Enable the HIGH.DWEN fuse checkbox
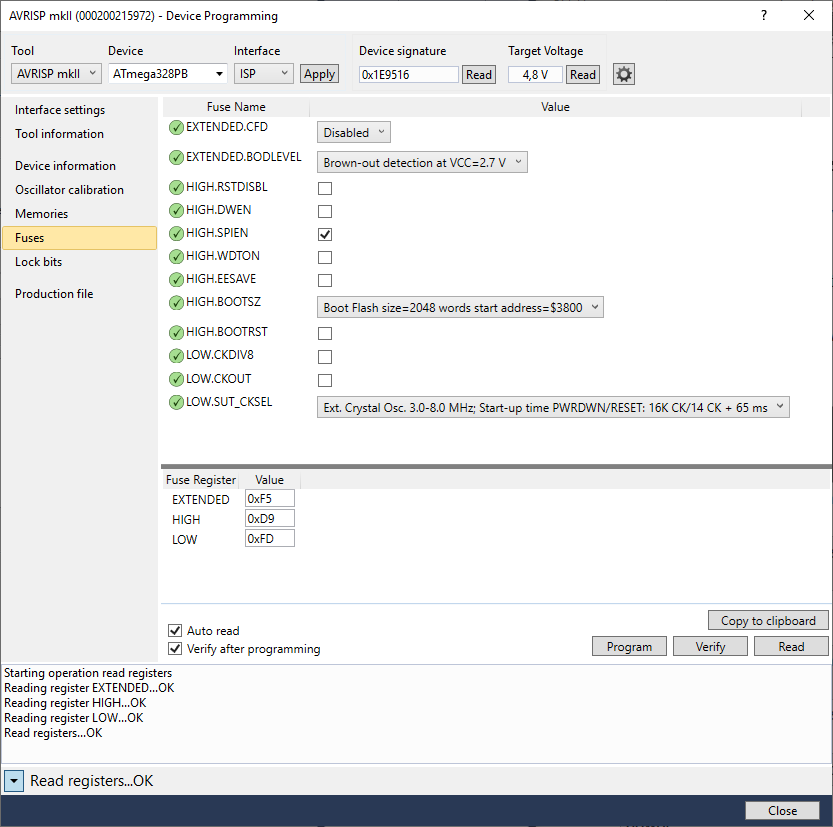 pyautogui.click(x=325, y=211)
